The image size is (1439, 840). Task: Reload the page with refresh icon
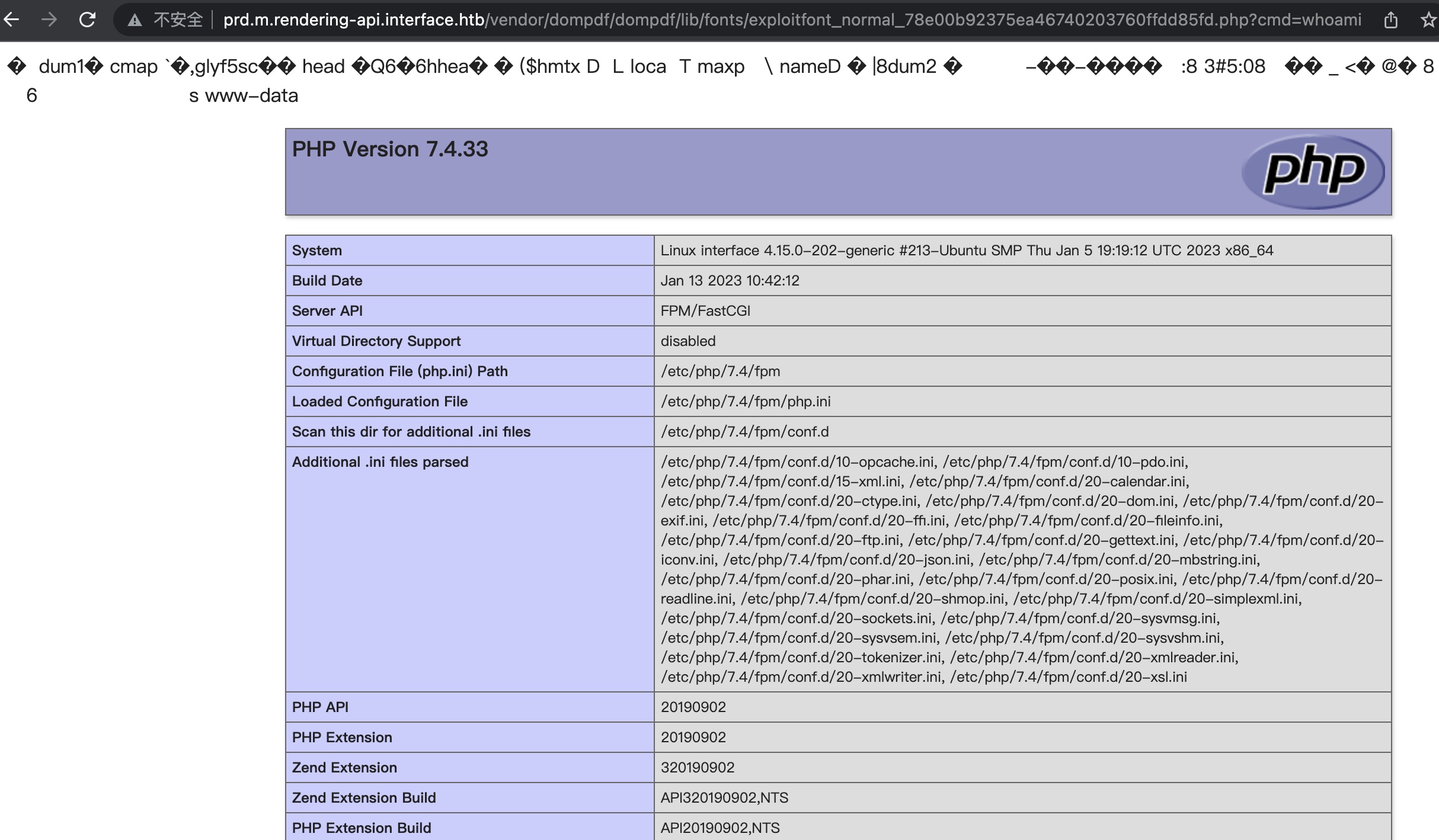click(x=88, y=20)
